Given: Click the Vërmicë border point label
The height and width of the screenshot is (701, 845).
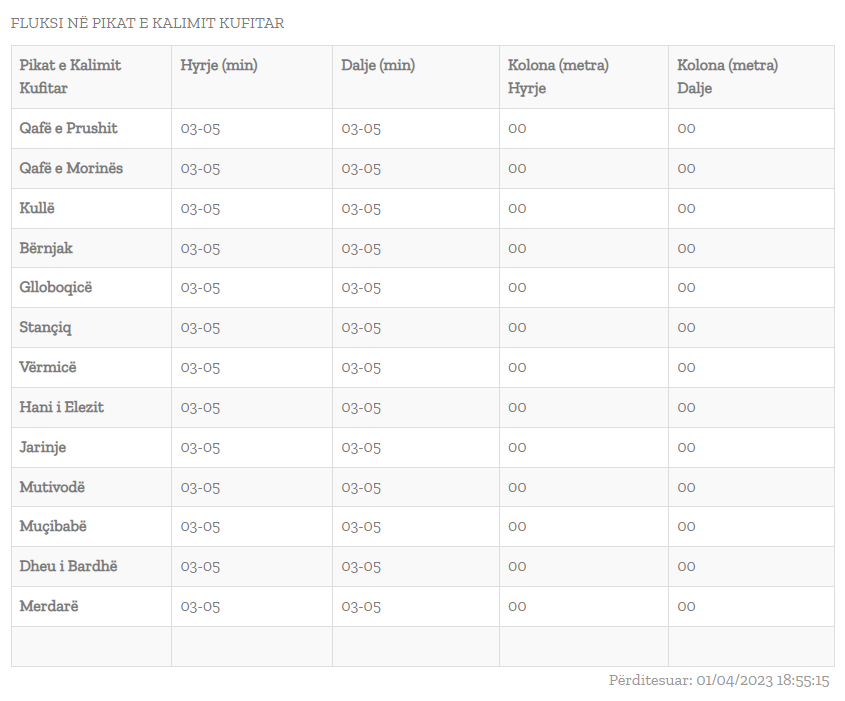Looking at the screenshot, I should [x=48, y=367].
